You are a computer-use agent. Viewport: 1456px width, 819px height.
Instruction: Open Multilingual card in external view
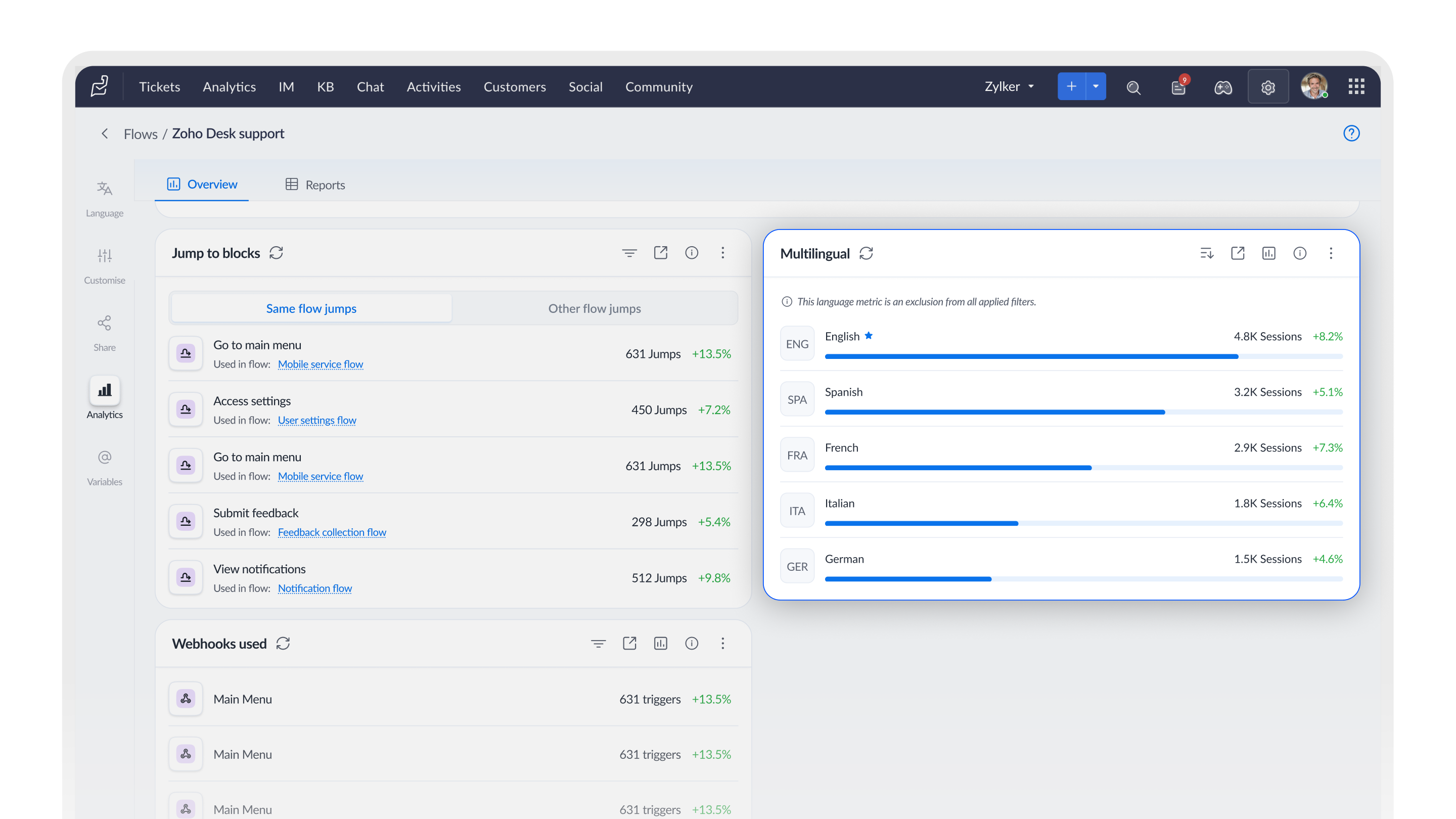[x=1238, y=253]
